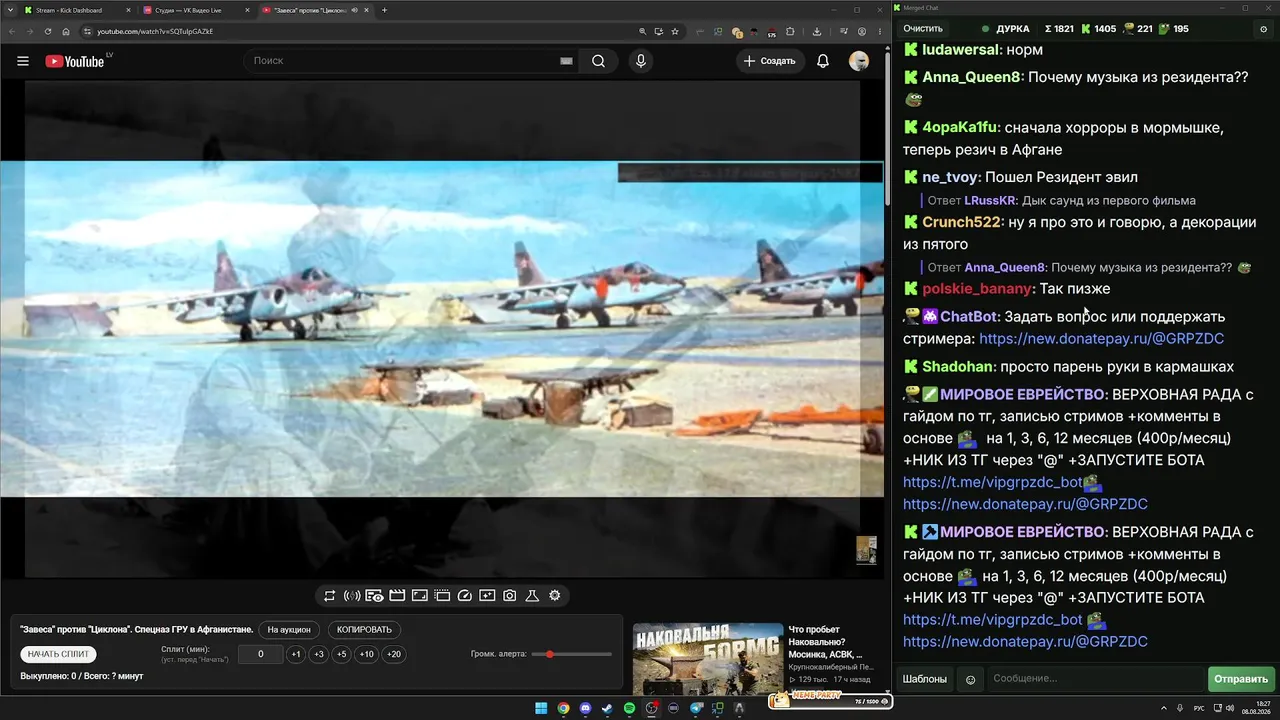Viewport: 1280px width, 720px height.
Task: Click the speedometer icon under the video
Action: (x=464, y=596)
